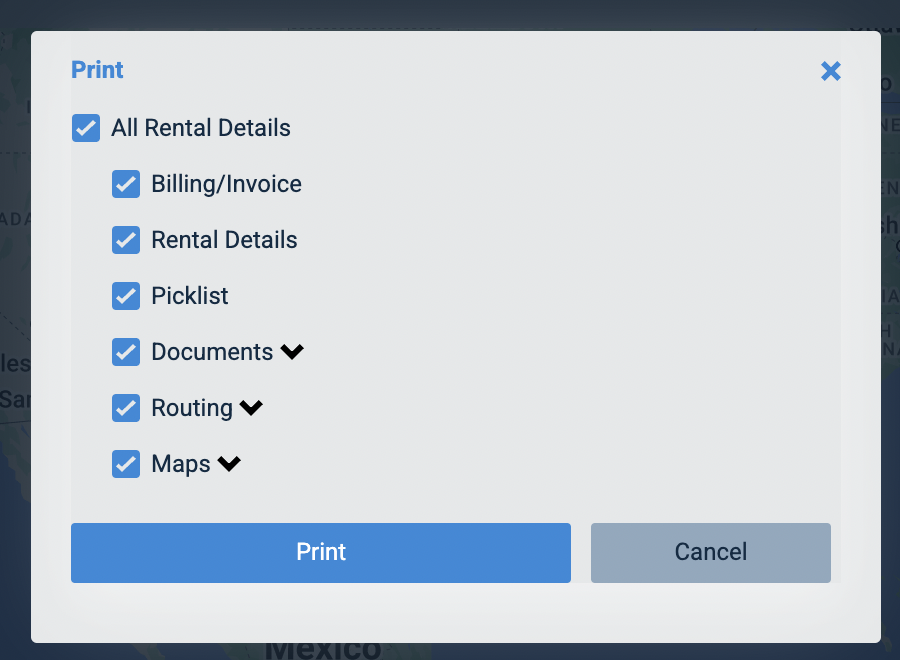Viewport: 900px width, 660px height.
Task: Click the Print dialog title
Action: [97, 70]
